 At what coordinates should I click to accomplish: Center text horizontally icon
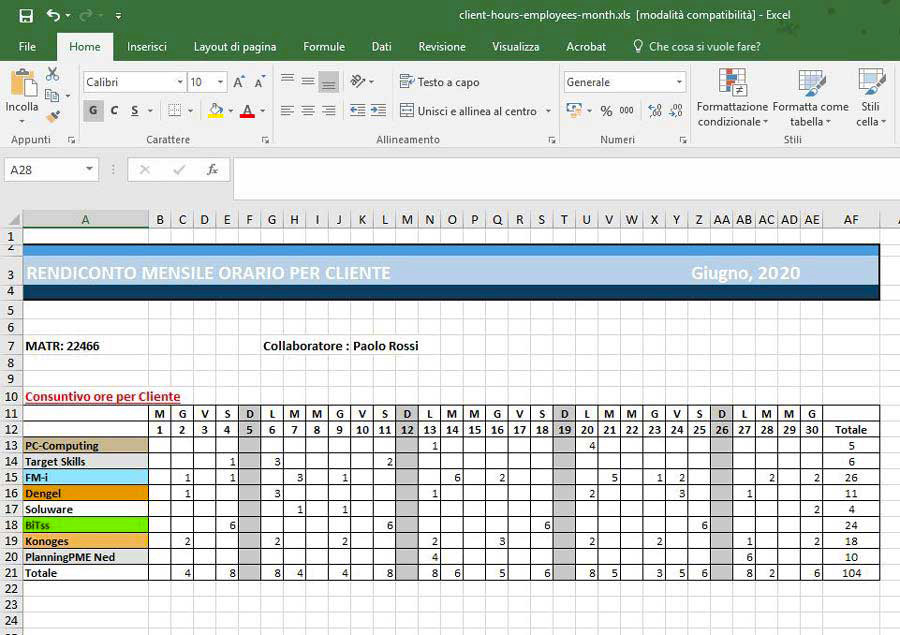point(308,110)
